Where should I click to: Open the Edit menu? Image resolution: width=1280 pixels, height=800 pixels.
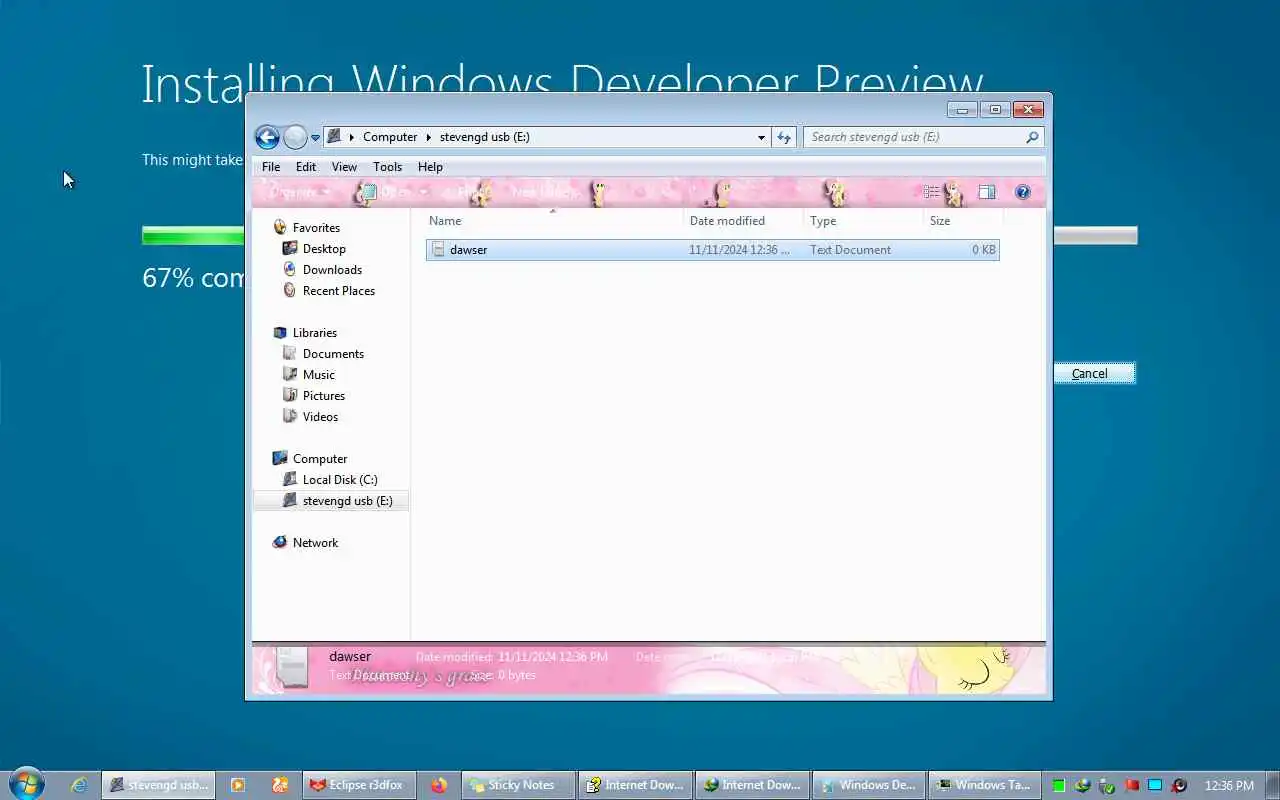click(306, 167)
